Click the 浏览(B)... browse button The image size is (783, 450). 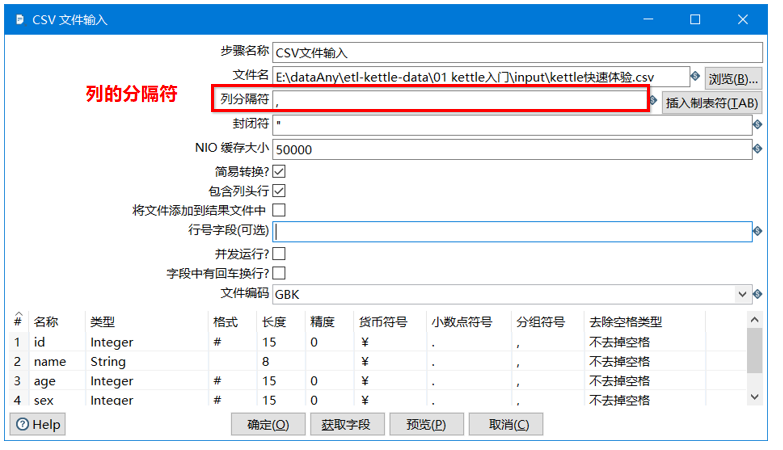coord(733,78)
